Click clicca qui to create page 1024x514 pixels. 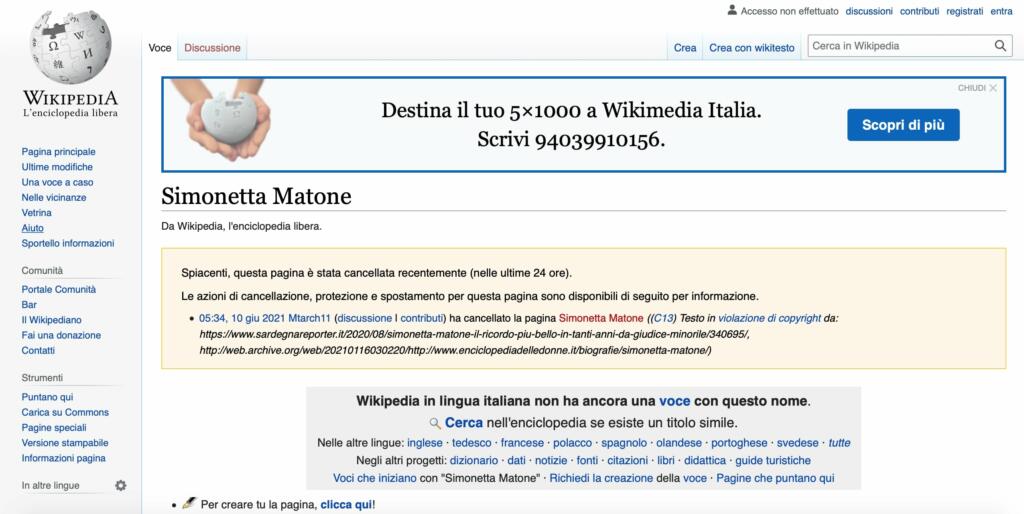[346, 505]
